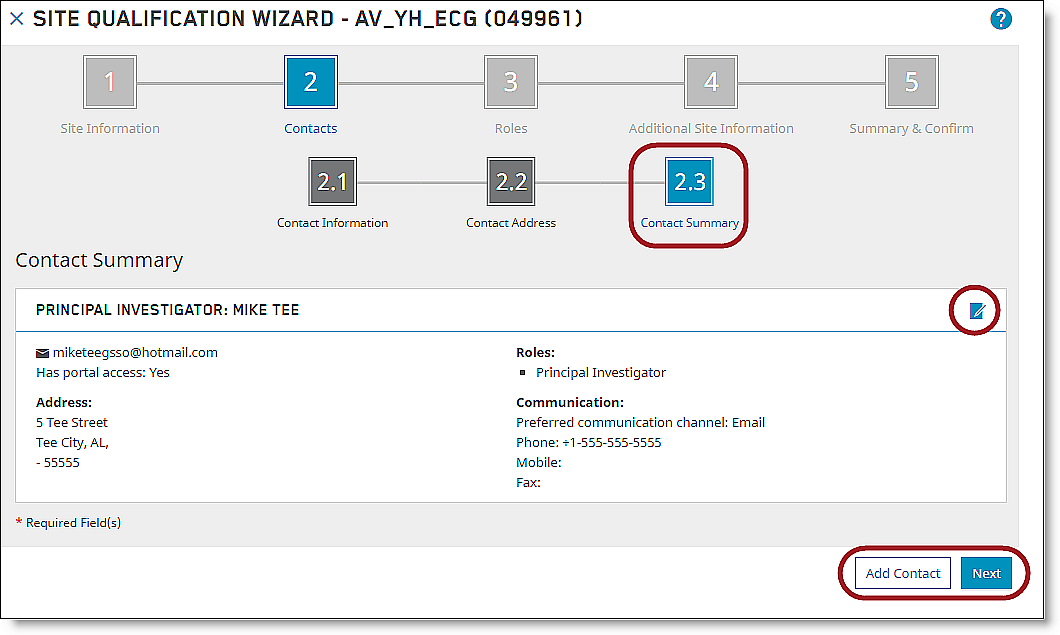Jump to step 3 Roles box
Image resolution: width=1060 pixels, height=635 pixels.
point(510,82)
